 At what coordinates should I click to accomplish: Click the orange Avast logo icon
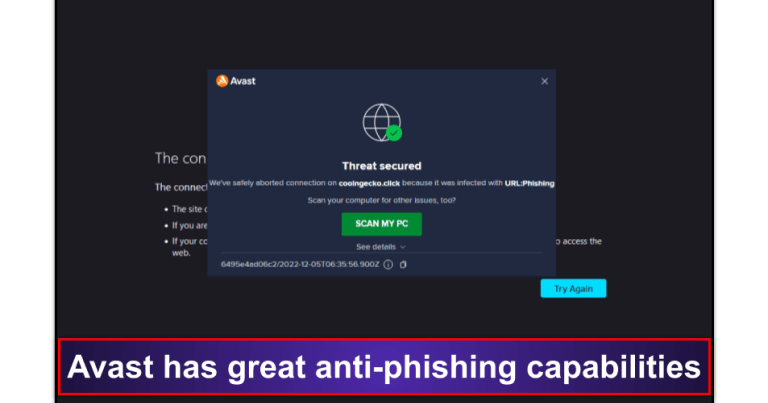click(222, 81)
